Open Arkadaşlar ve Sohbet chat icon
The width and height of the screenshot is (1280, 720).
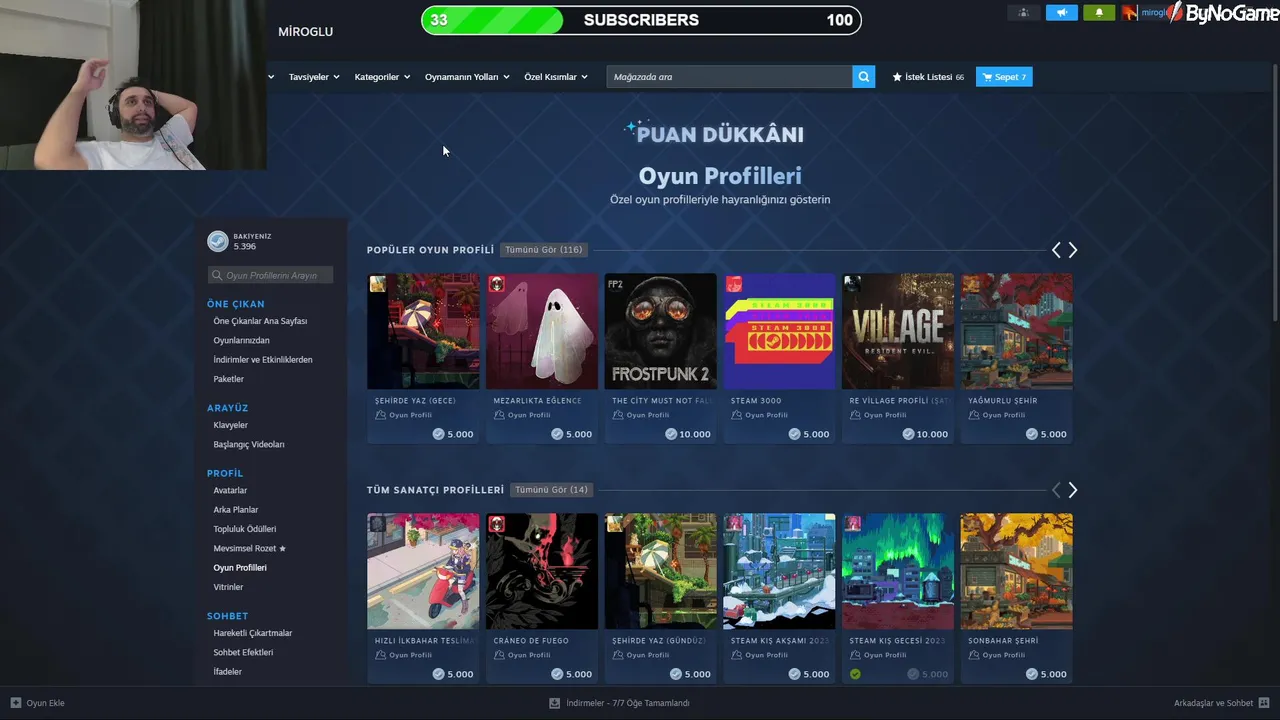1265,703
